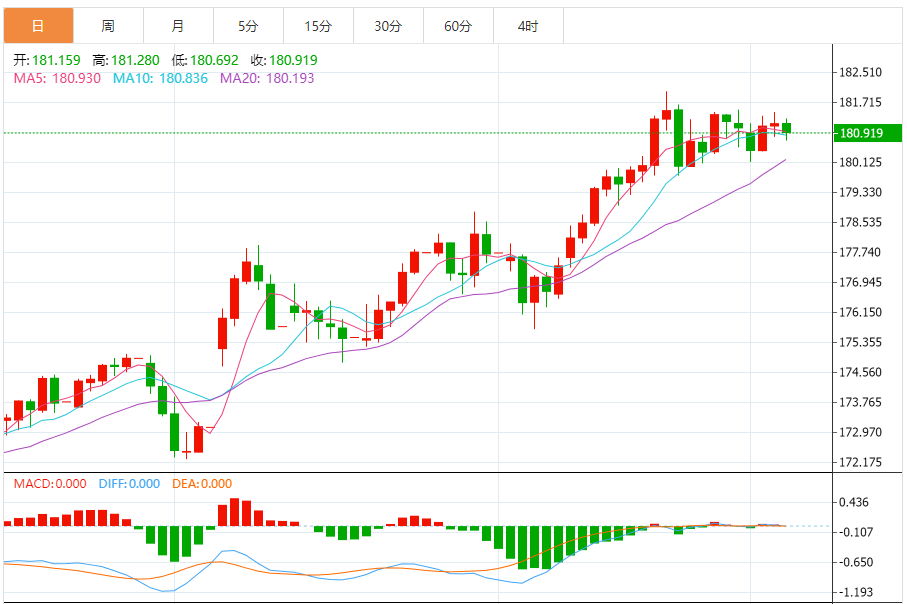The height and width of the screenshot is (604, 907).
Task: Switch to the 4时 four-hour tab
Action: pyautogui.click(x=528, y=26)
